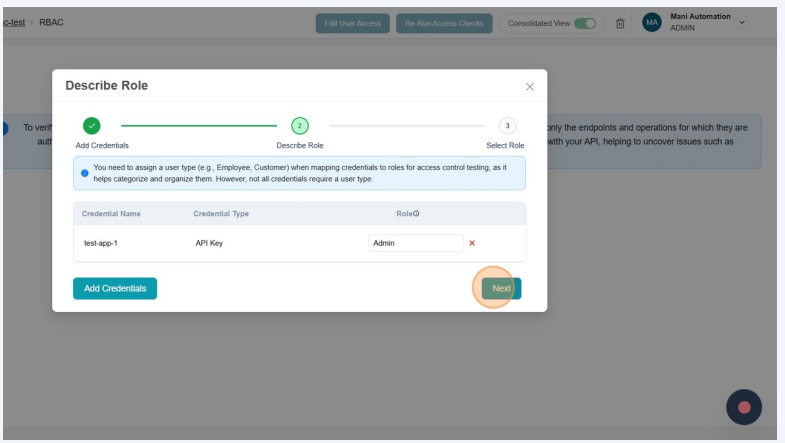The image size is (785, 443).
Task: Open the red record chat bubble
Action: [743, 407]
